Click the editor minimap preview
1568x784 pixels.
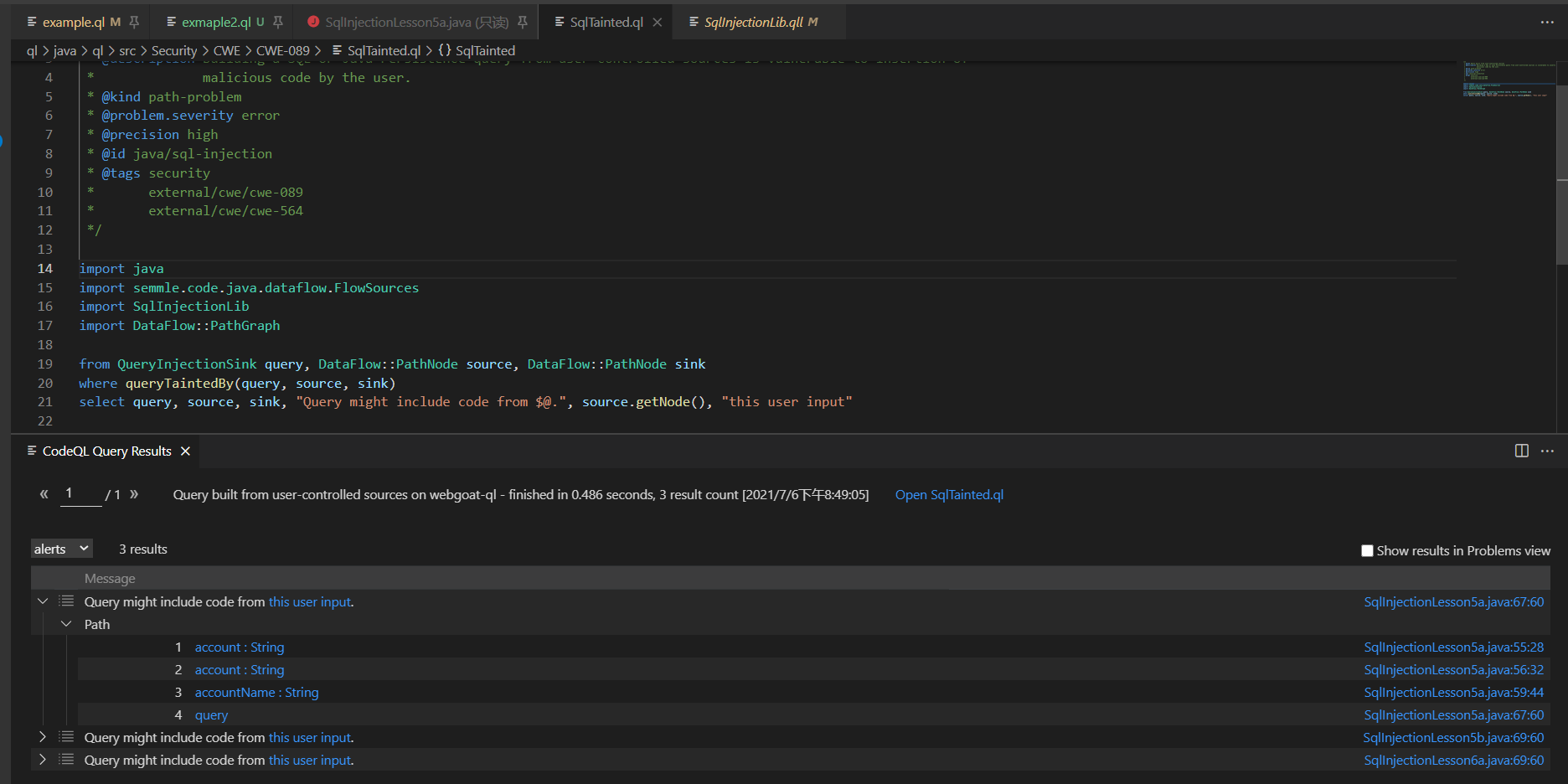pos(1509,79)
